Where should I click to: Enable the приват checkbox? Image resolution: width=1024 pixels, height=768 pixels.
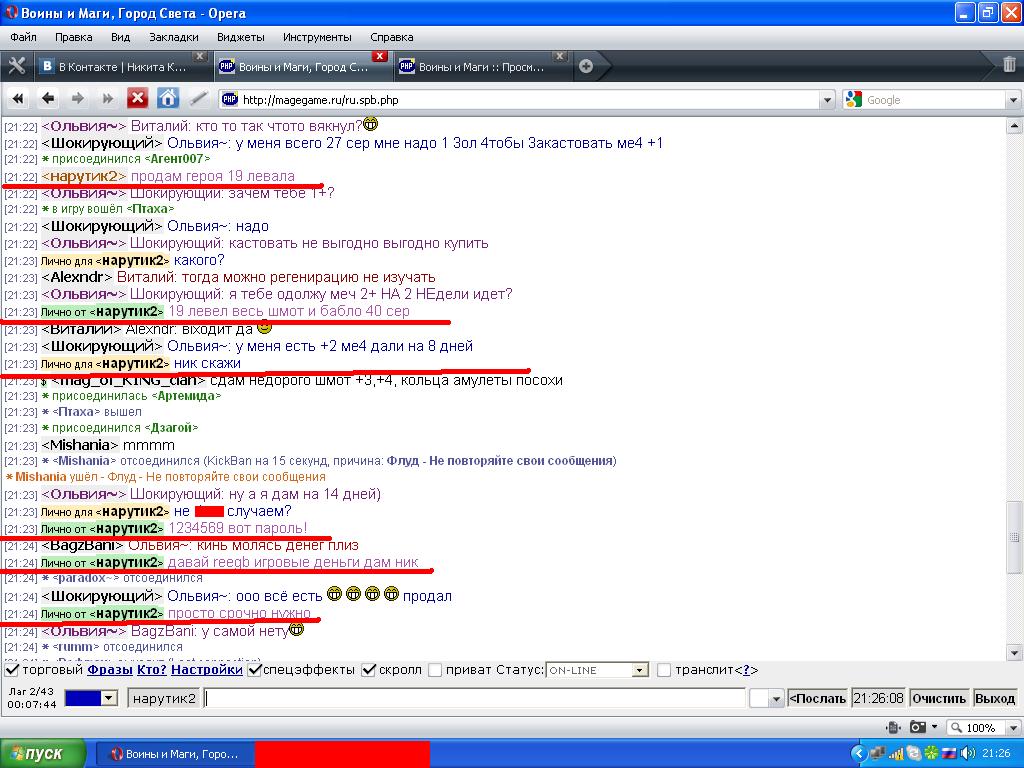pyautogui.click(x=434, y=670)
